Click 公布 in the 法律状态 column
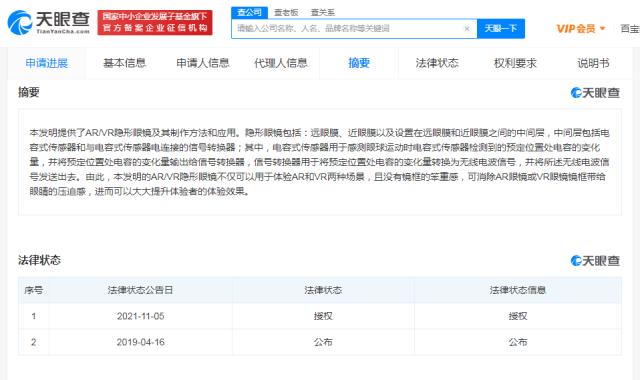Screen dimensions: 640x380 pos(323,342)
